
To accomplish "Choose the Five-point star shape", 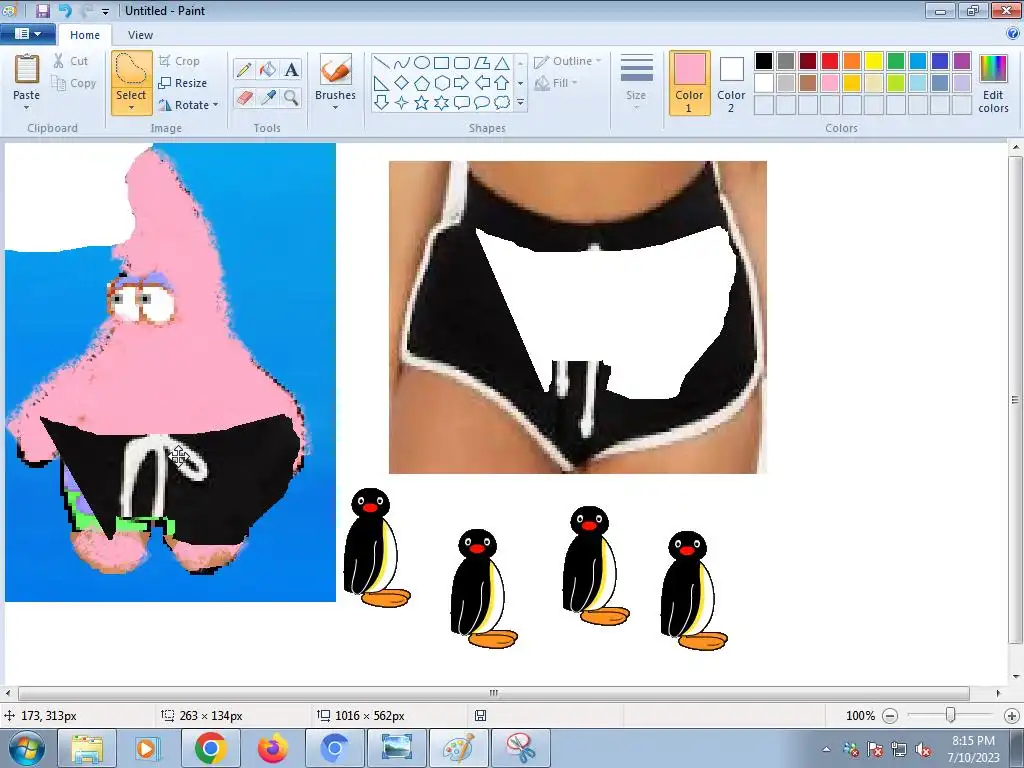I will click(x=422, y=103).
